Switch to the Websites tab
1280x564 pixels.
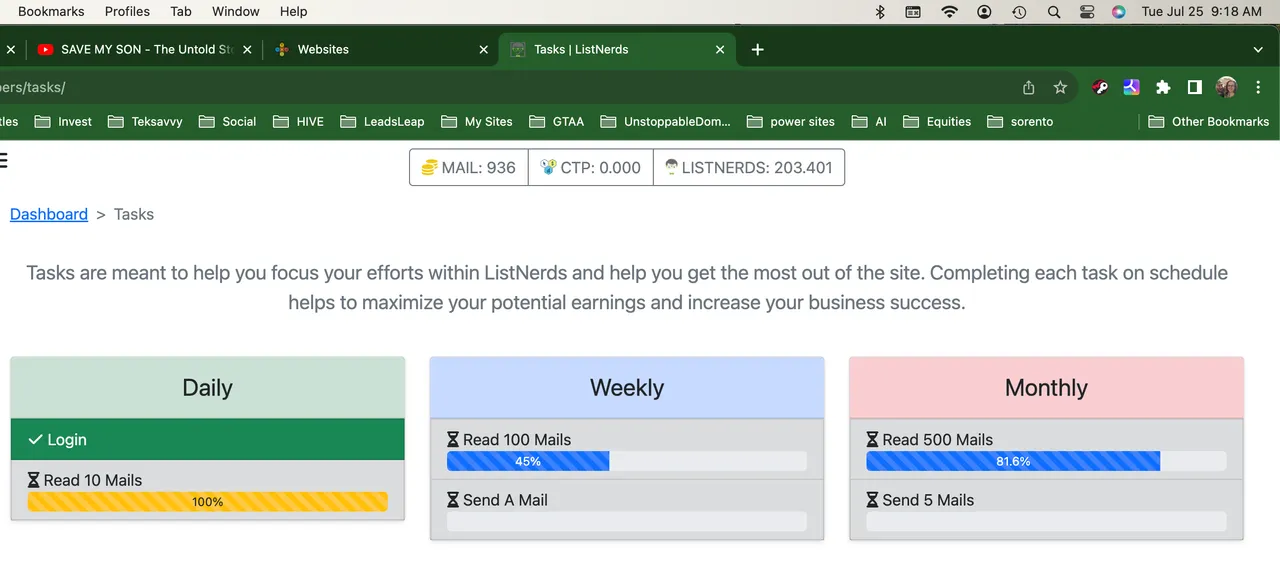coord(380,49)
